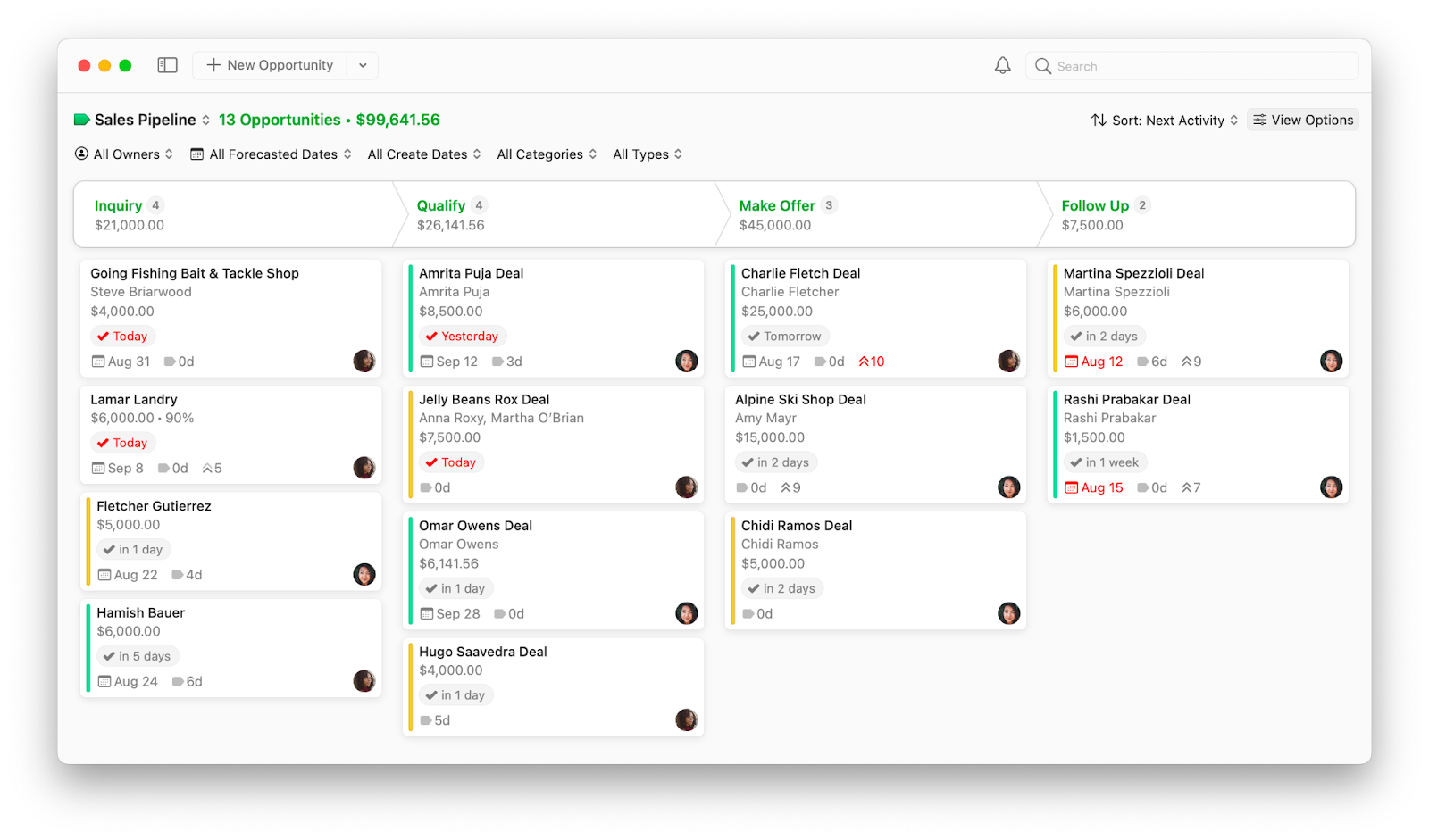The image size is (1429, 840).
Task: Click Aug 31 calendar icon on Going Fishing
Action: (98, 362)
